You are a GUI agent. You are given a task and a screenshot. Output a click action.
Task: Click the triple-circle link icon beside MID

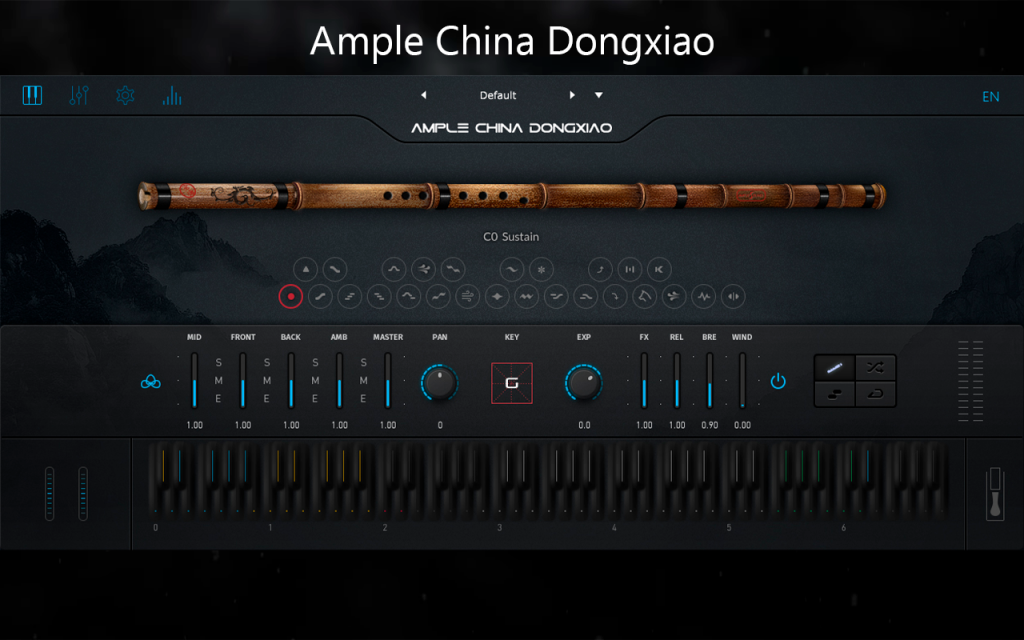[151, 381]
